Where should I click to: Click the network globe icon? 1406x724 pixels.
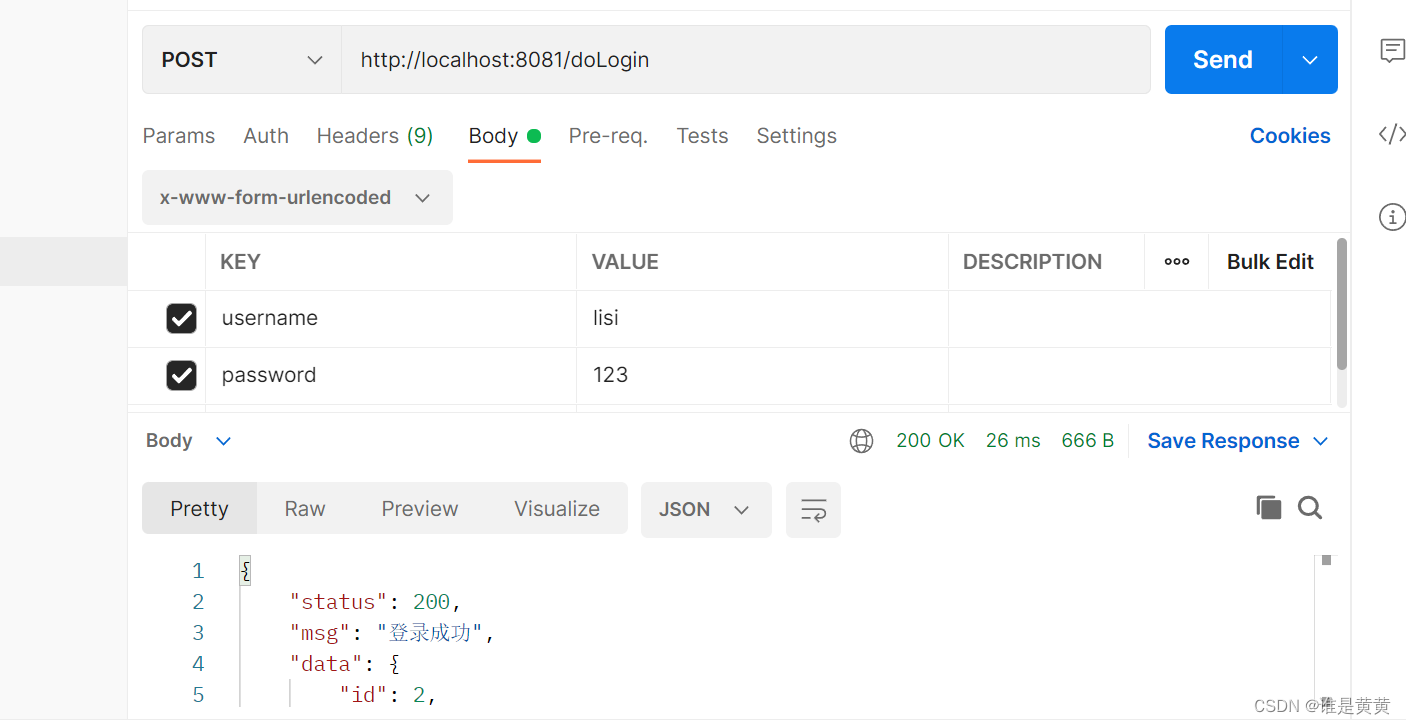click(861, 441)
